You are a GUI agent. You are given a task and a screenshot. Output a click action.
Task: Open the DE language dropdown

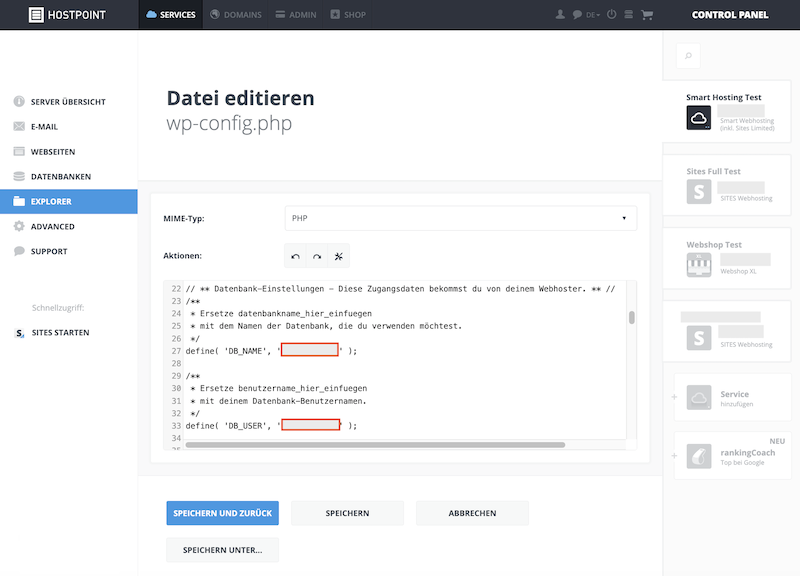pos(593,15)
